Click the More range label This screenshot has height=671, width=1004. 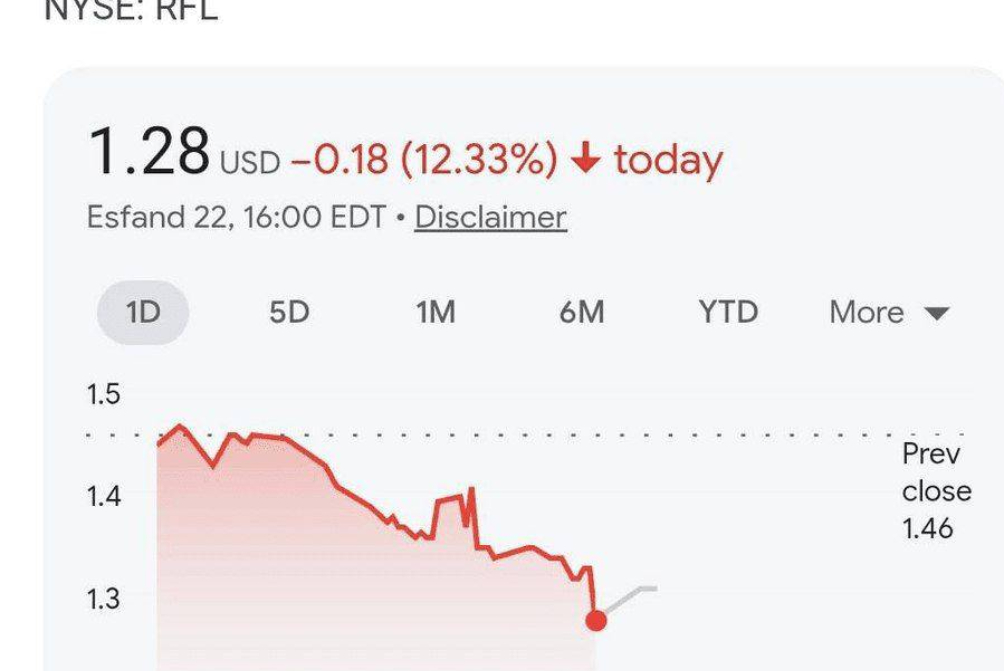tap(867, 313)
